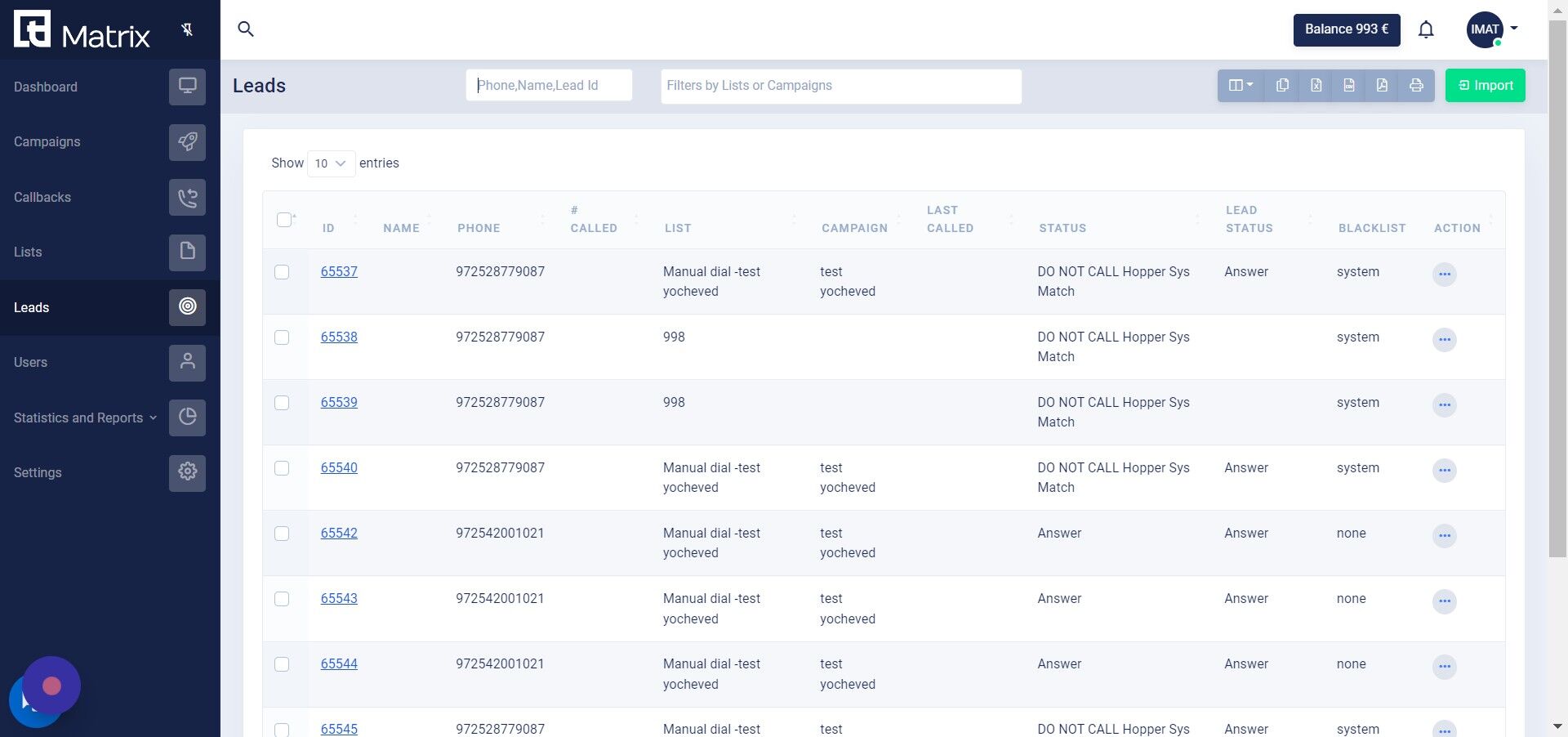Viewport: 1568px width, 737px height.
Task: Print the leads table
Action: 1416,86
